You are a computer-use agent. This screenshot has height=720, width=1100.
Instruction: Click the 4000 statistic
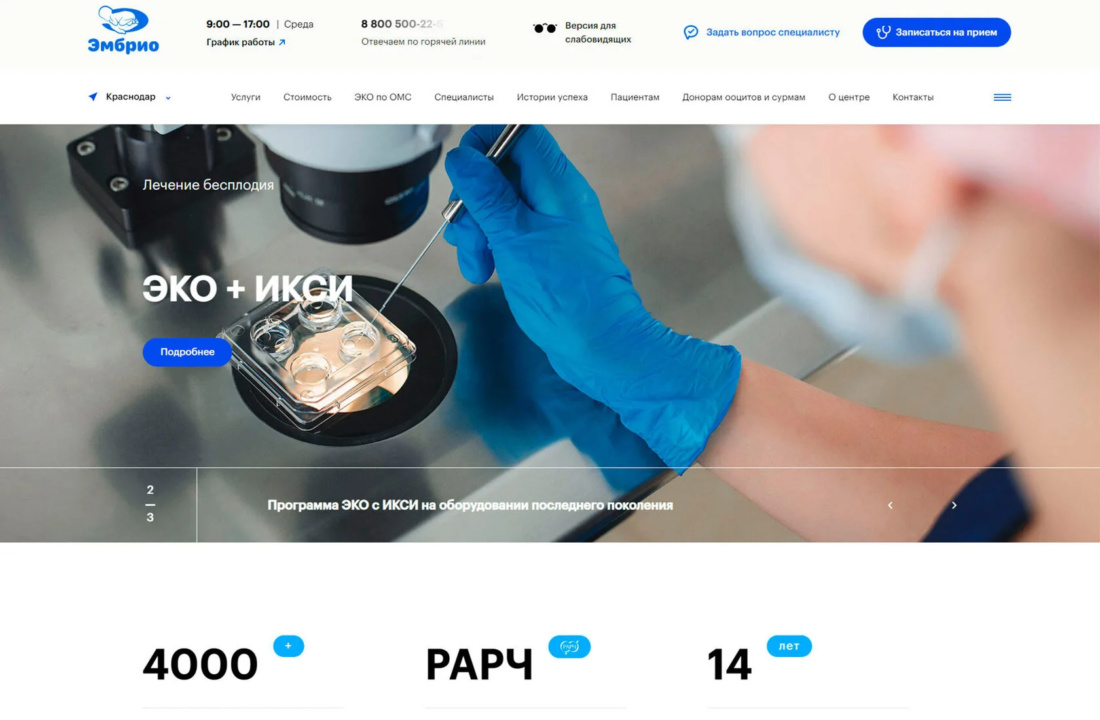[201, 665]
